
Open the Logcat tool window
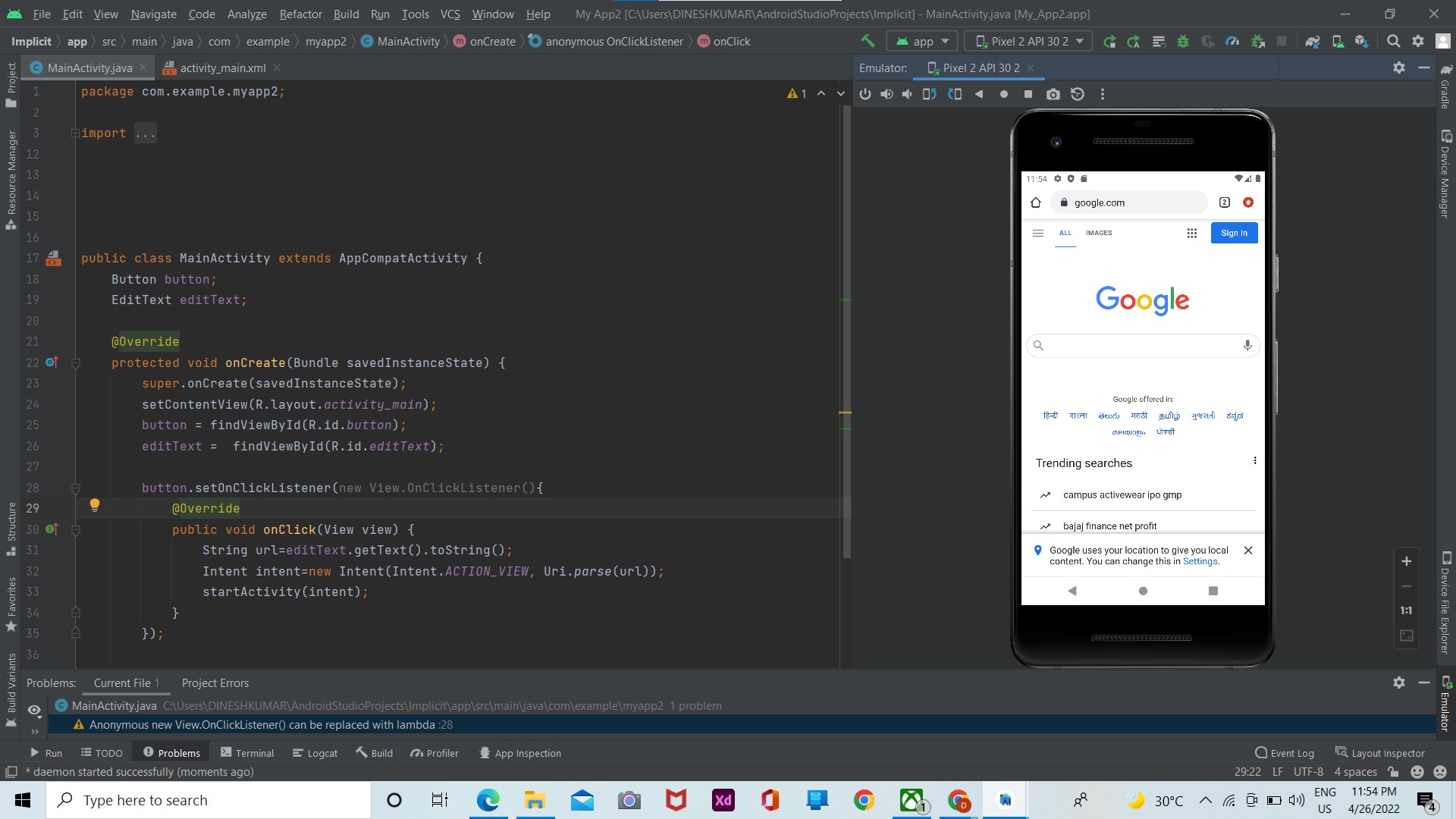tap(315, 752)
